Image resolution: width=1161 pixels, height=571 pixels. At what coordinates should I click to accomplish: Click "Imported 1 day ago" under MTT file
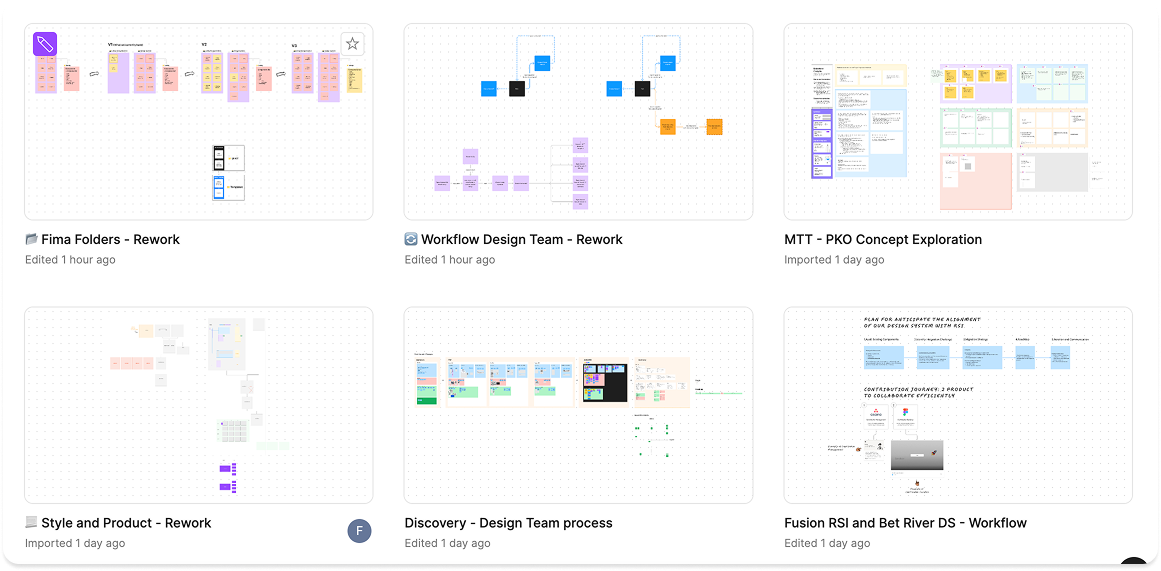pos(834,260)
